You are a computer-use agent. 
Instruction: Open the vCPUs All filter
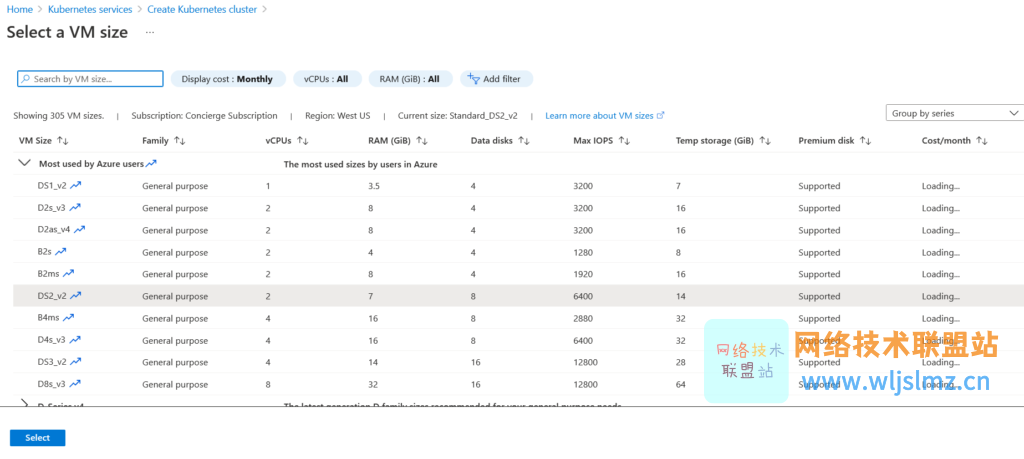pyautogui.click(x=327, y=79)
